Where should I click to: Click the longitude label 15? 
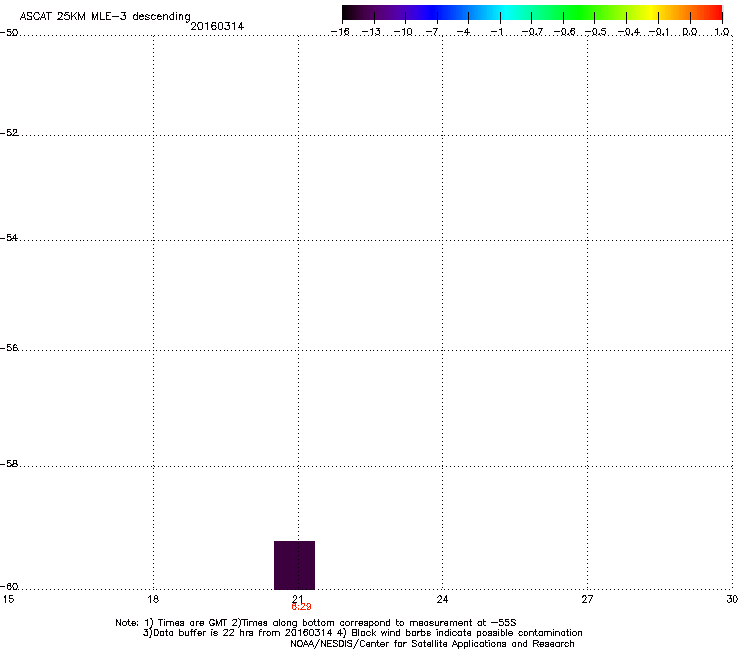click(x=8, y=599)
